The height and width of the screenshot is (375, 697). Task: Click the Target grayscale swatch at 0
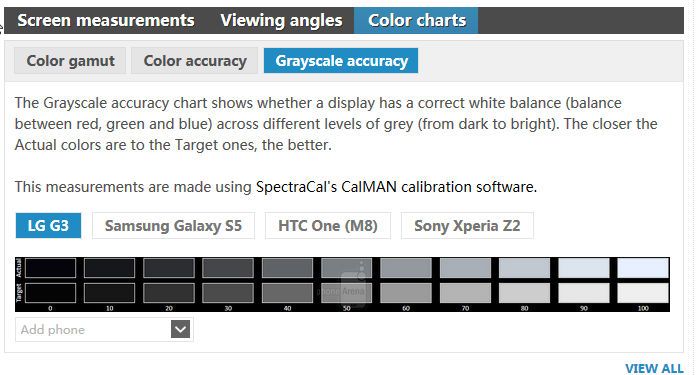[x=50, y=293]
